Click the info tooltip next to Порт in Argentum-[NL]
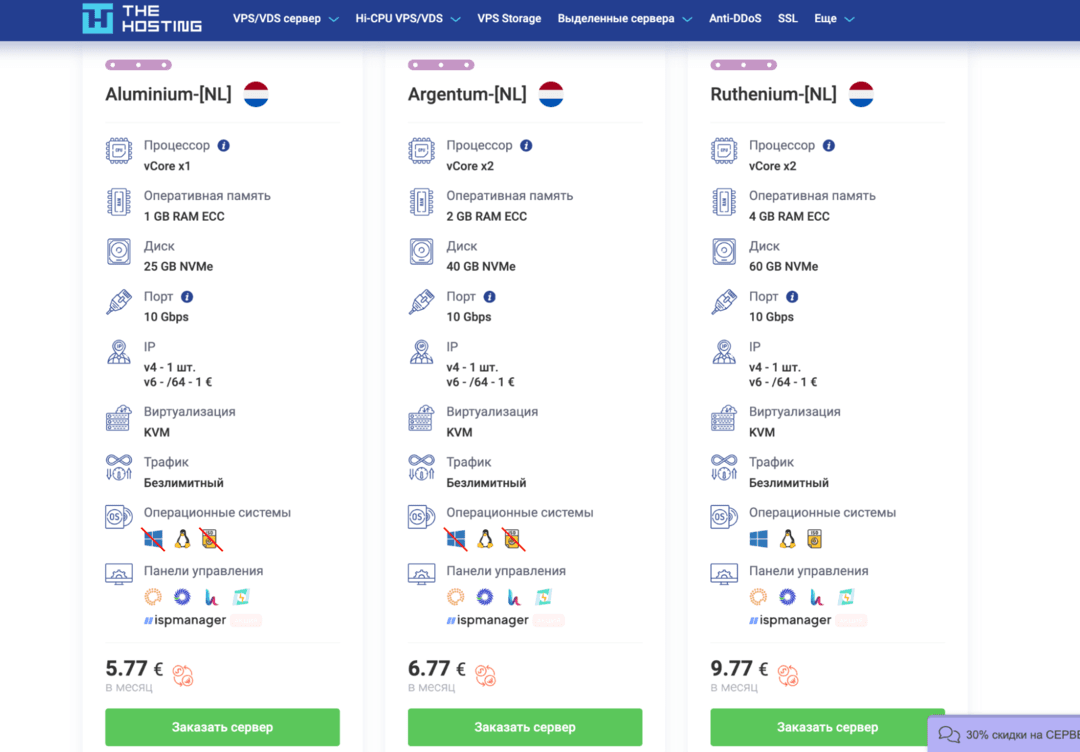Screen dimensions: 1080x752 tap(491, 296)
